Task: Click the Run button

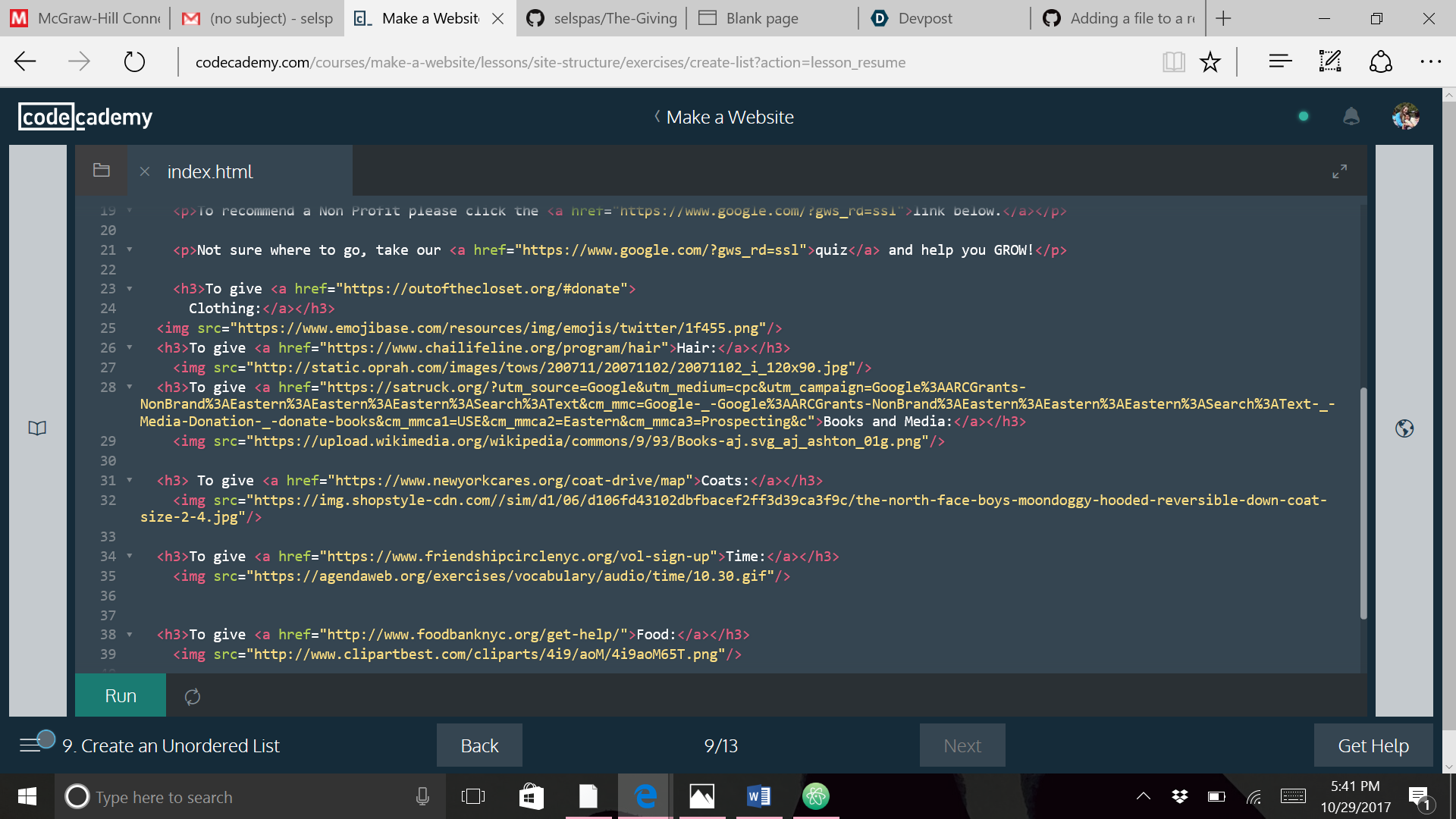Action: [x=121, y=695]
